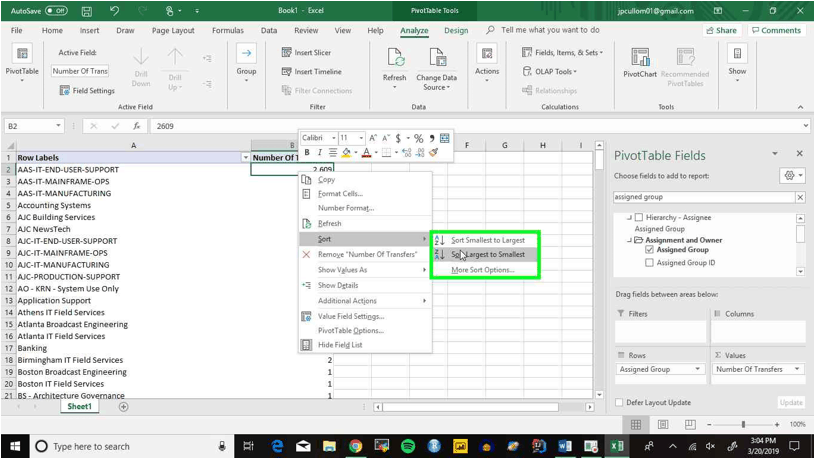The width and height of the screenshot is (816, 459).
Task: Open the File menu
Action: [x=17, y=31]
